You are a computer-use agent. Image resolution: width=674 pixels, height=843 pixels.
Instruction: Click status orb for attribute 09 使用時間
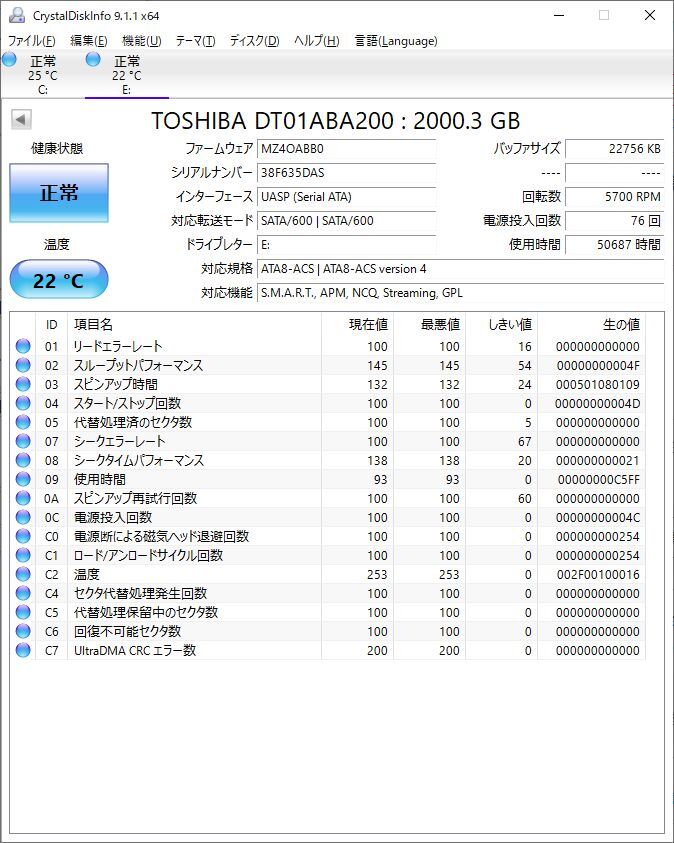pyautogui.click(x=23, y=480)
